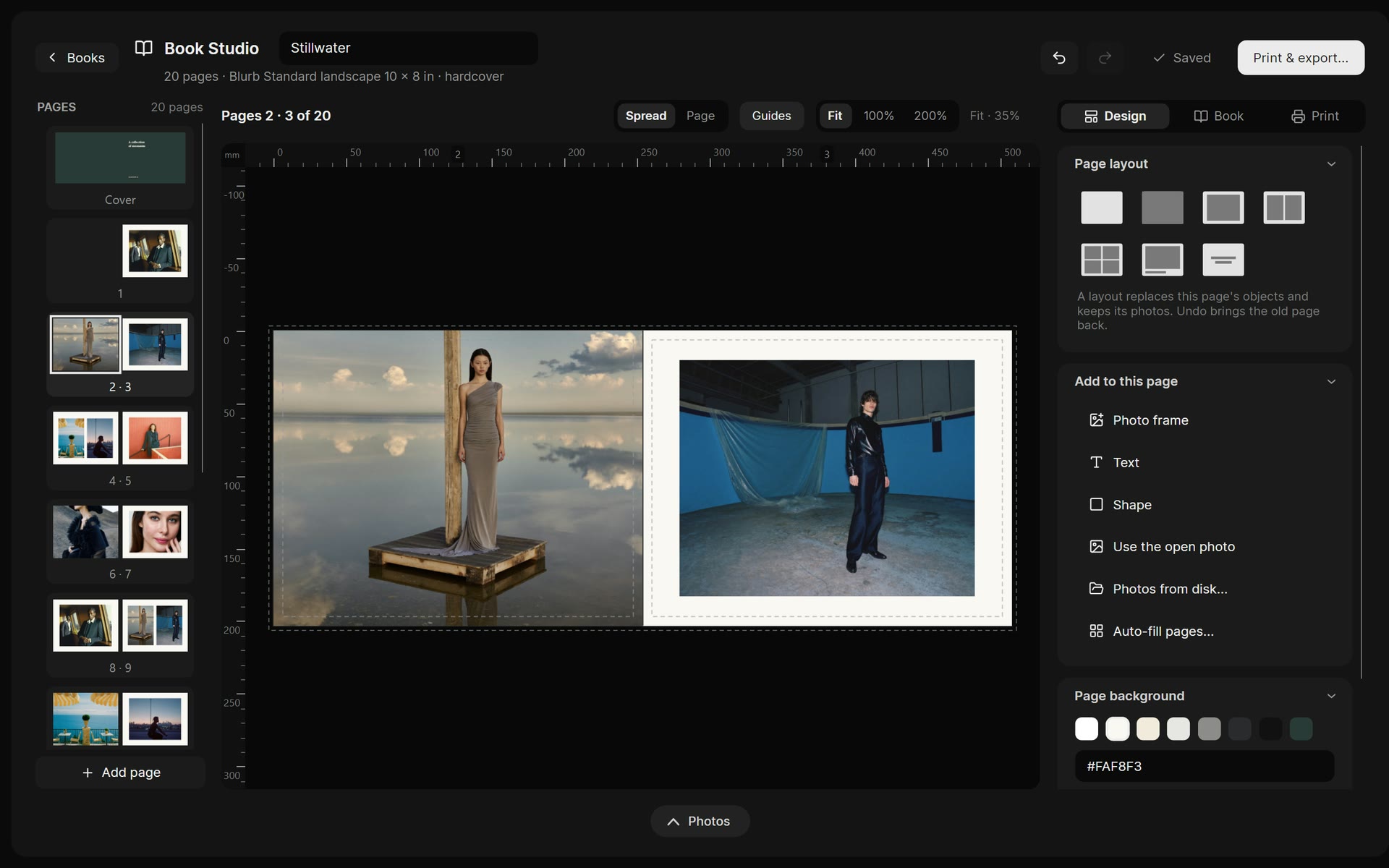Toggle the Guides overlay
The width and height of the screenshot is (1389, 868).
pyautogui.click(x=771, y=116)
